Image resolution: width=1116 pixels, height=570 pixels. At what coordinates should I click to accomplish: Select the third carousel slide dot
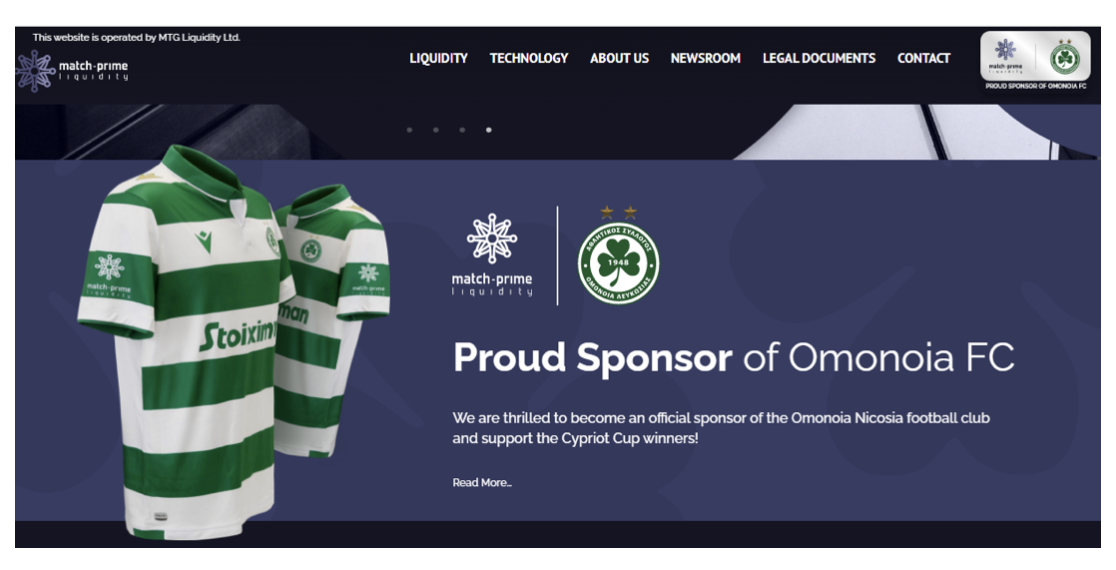point(462,130)
